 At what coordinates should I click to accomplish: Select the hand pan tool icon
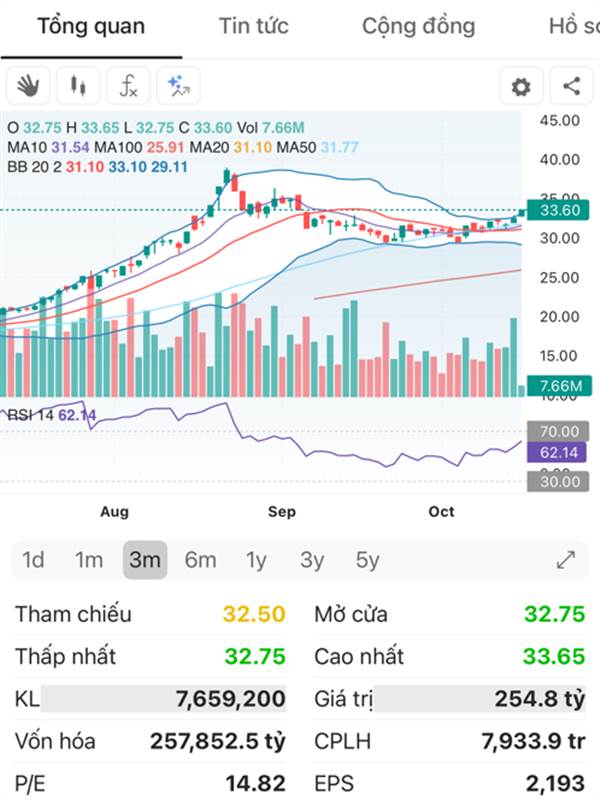click(x=28, y=86)
